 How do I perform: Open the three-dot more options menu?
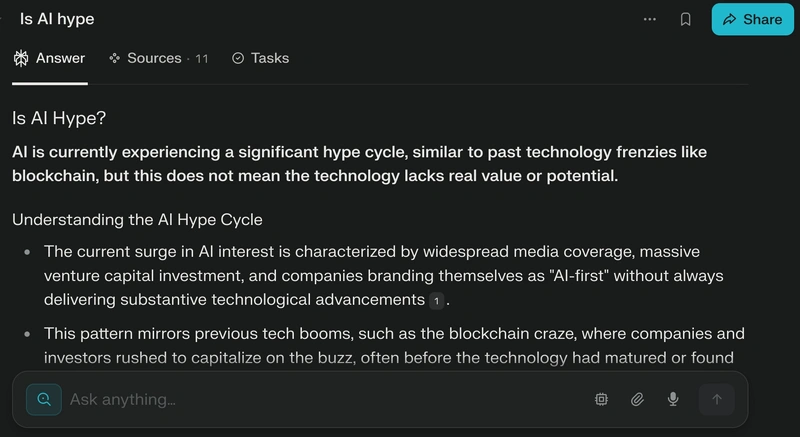pos(649,19)
